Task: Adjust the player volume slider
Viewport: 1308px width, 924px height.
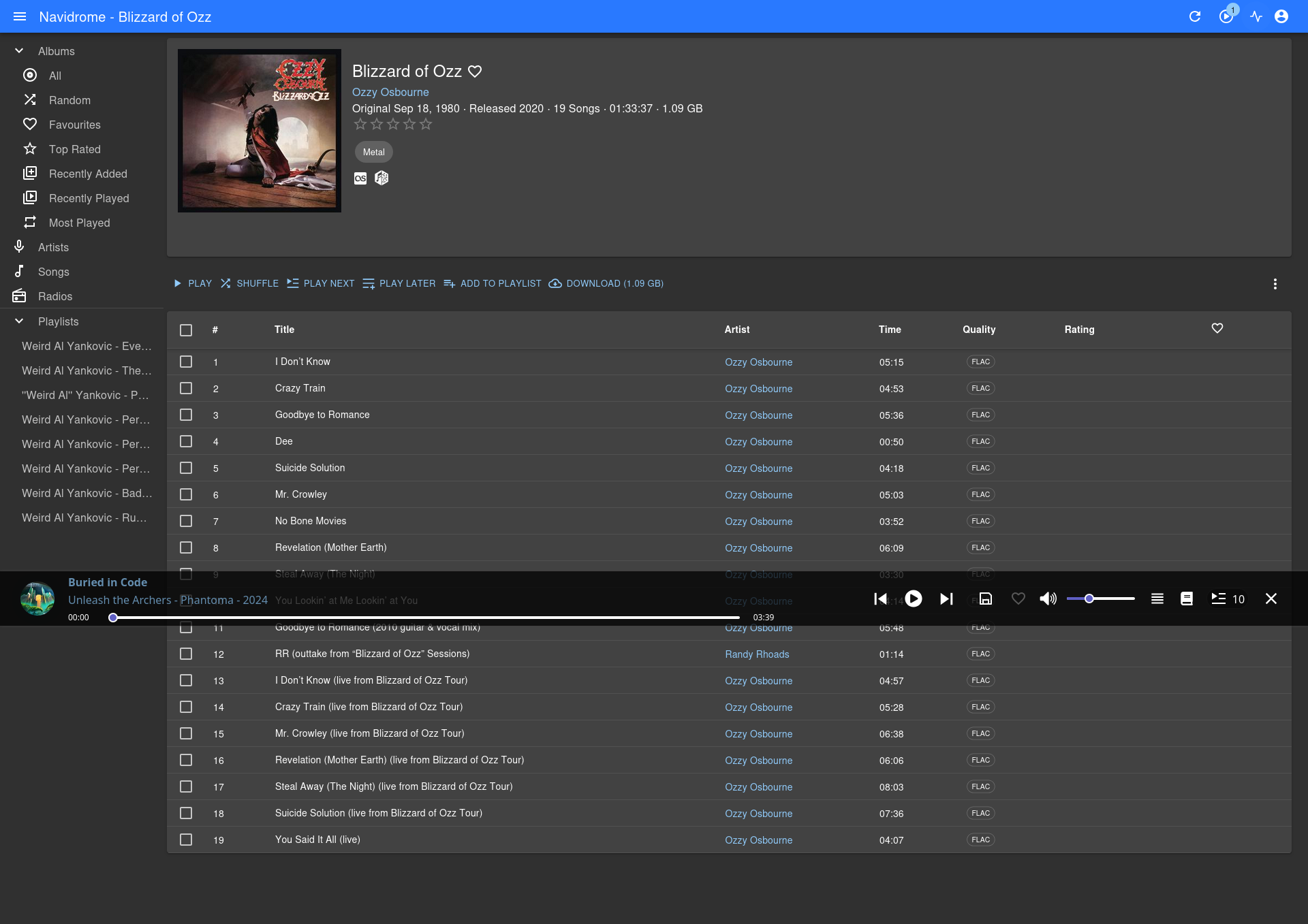Action: 1101,599
